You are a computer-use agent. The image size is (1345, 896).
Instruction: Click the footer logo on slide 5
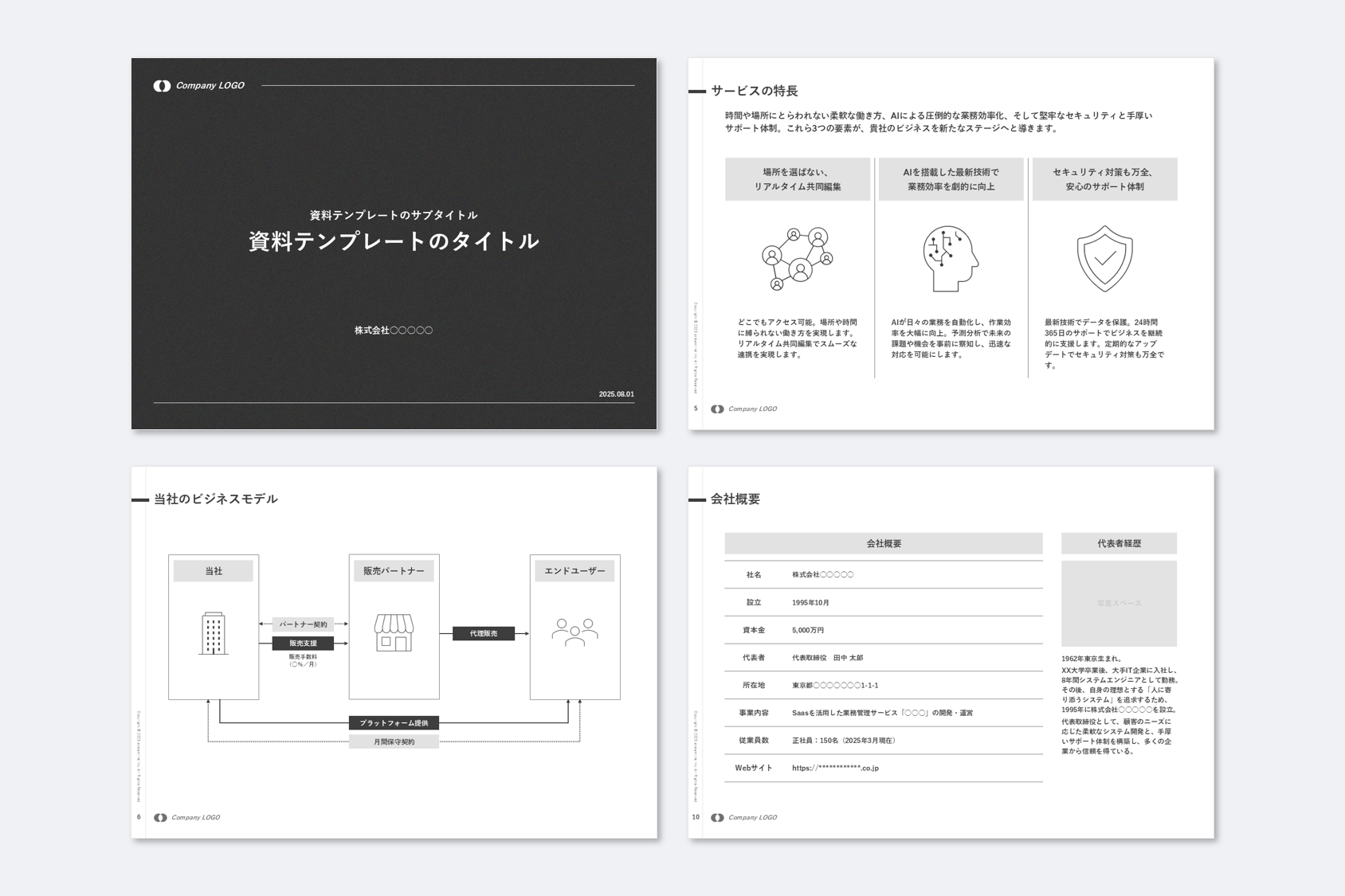click(x=743, y=409)
